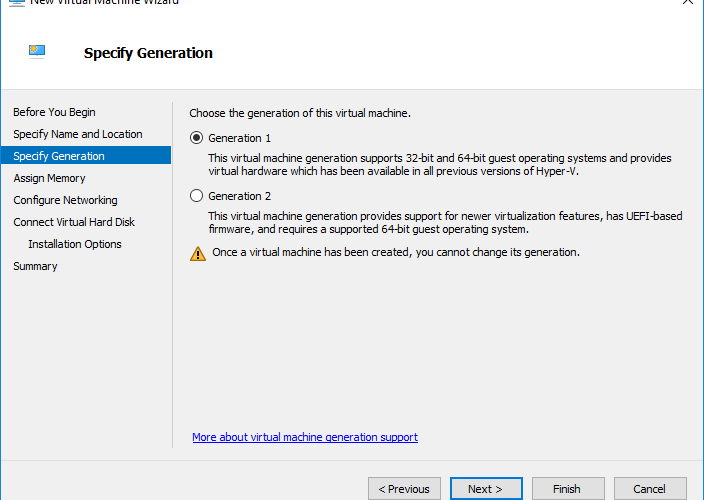704x500 pixels.
Task: Click the Finish button
Action: pyautogui.click(x=568, y=488)
